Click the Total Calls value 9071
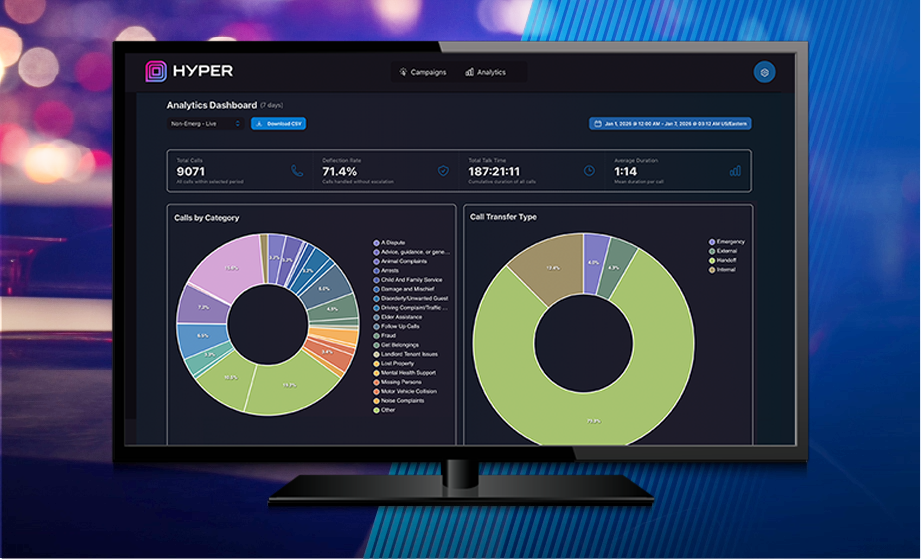The image size is (921, 559). (x=191, y=171)
